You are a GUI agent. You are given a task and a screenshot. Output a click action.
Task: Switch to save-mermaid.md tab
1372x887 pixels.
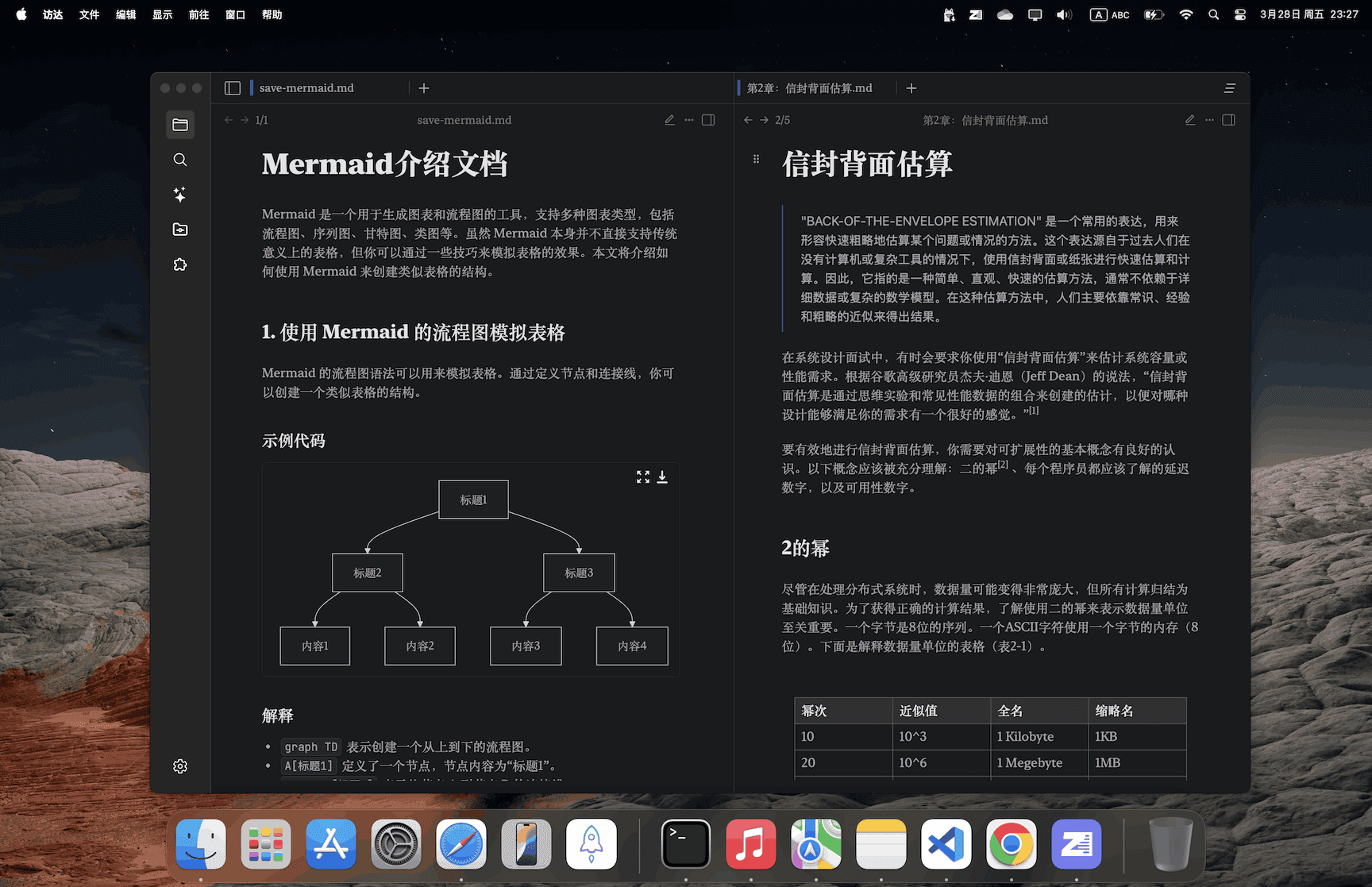click(x=306, y=88)
